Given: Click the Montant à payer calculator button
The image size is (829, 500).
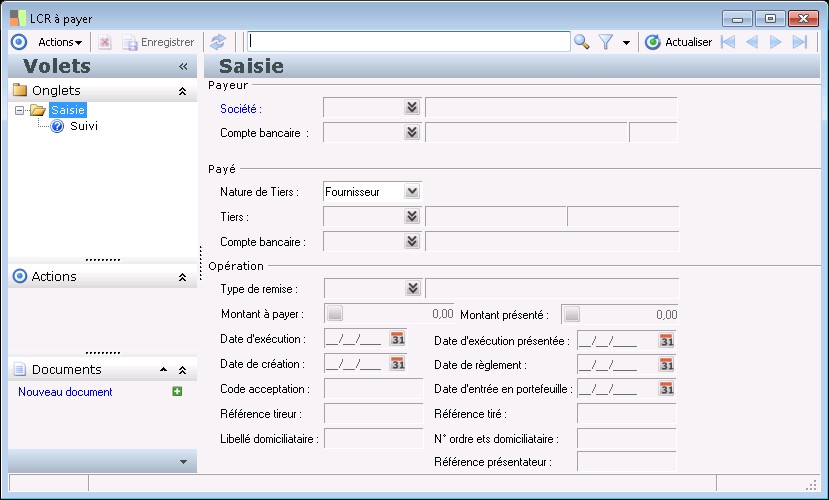Looking at the screenshot, I should click(x=335, y=313).
